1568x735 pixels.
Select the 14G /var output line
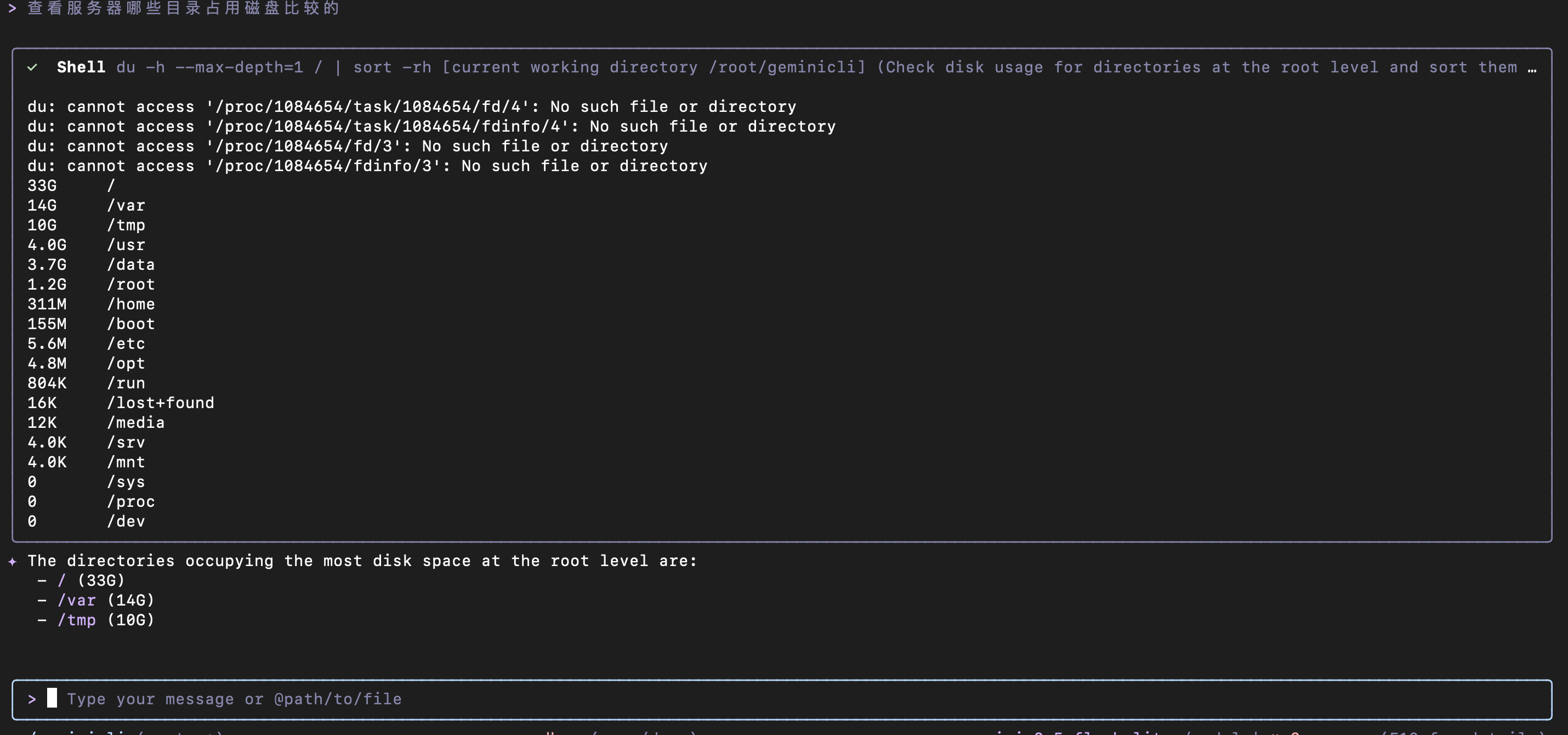pos(86,206)
